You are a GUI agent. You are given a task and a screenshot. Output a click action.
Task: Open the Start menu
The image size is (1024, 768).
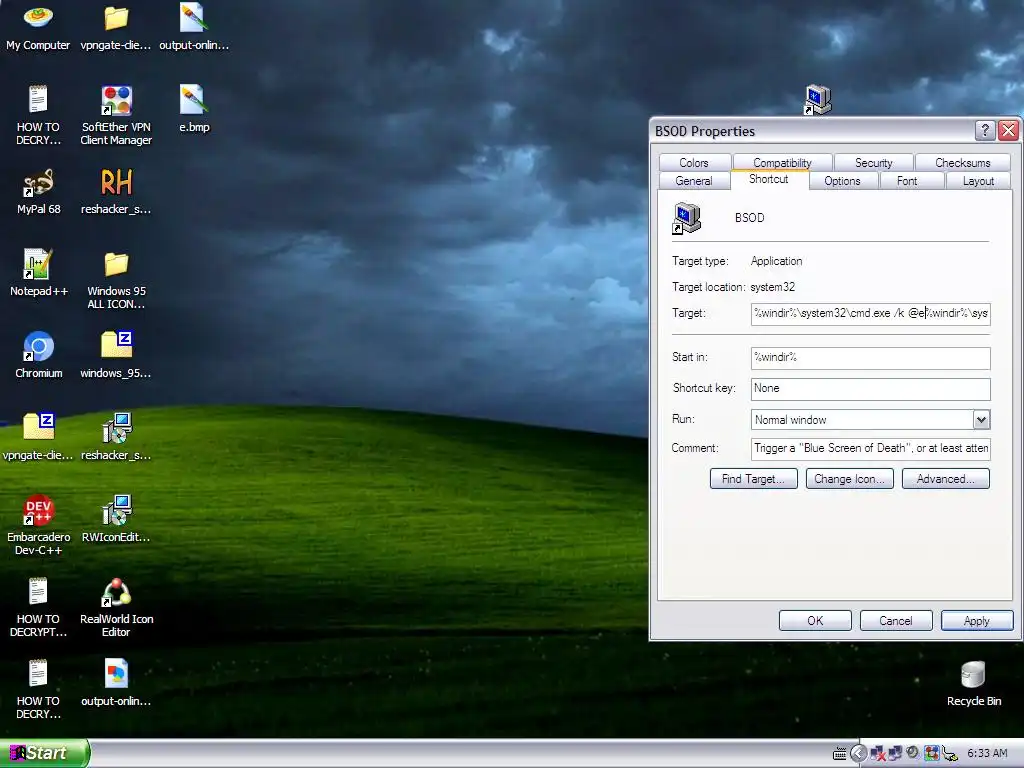44,753
